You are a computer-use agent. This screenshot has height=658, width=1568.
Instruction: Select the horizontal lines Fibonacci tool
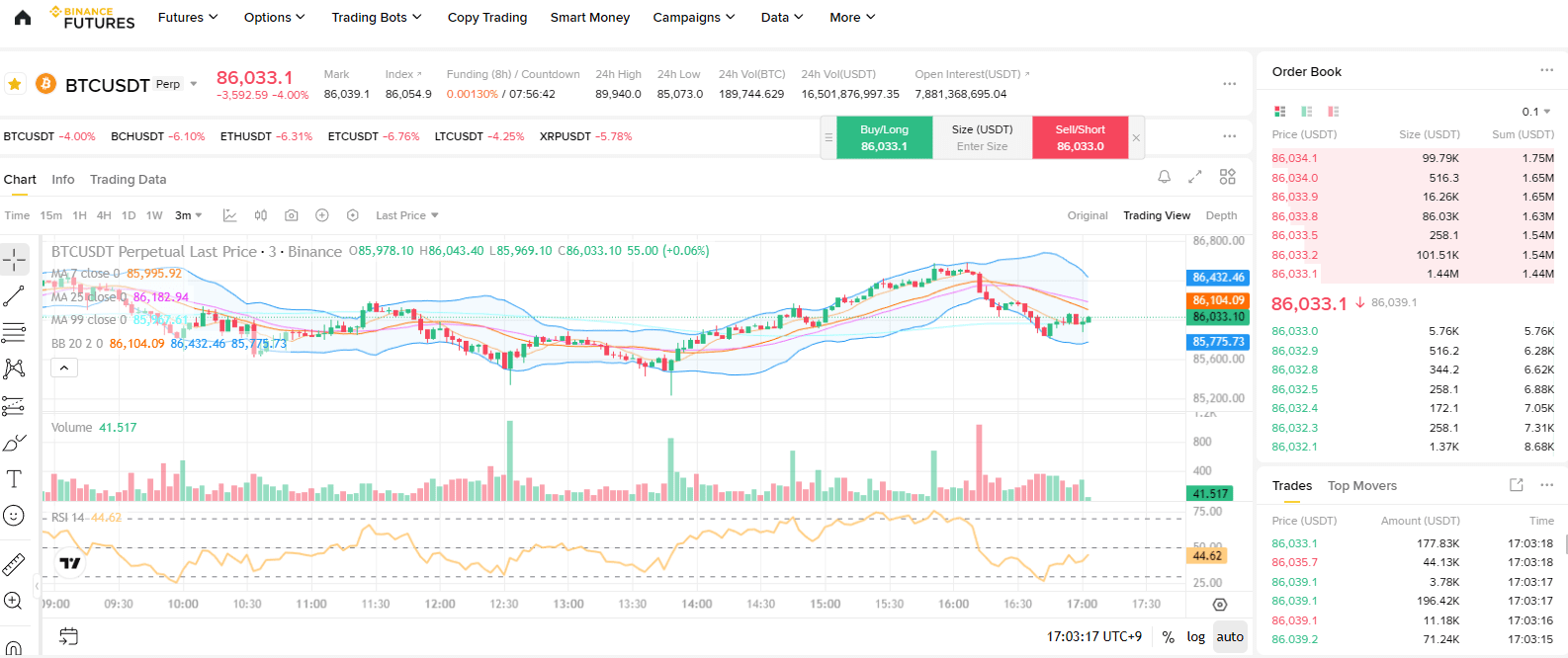14,332
